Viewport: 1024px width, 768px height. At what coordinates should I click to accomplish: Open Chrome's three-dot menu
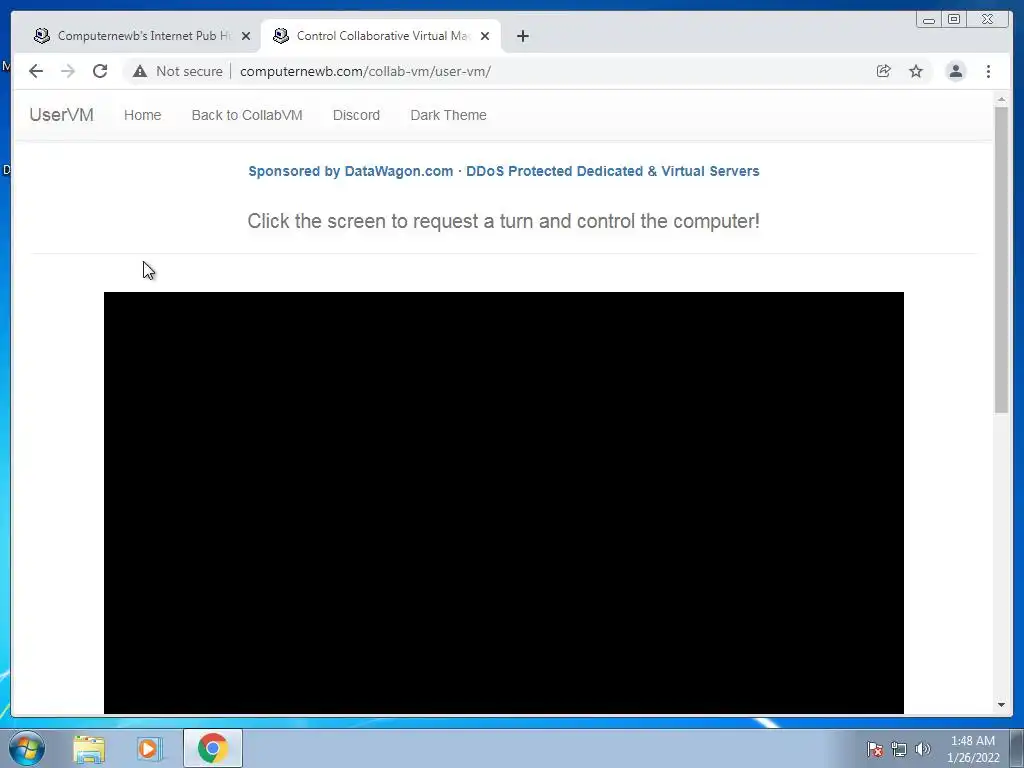point(988,71)
